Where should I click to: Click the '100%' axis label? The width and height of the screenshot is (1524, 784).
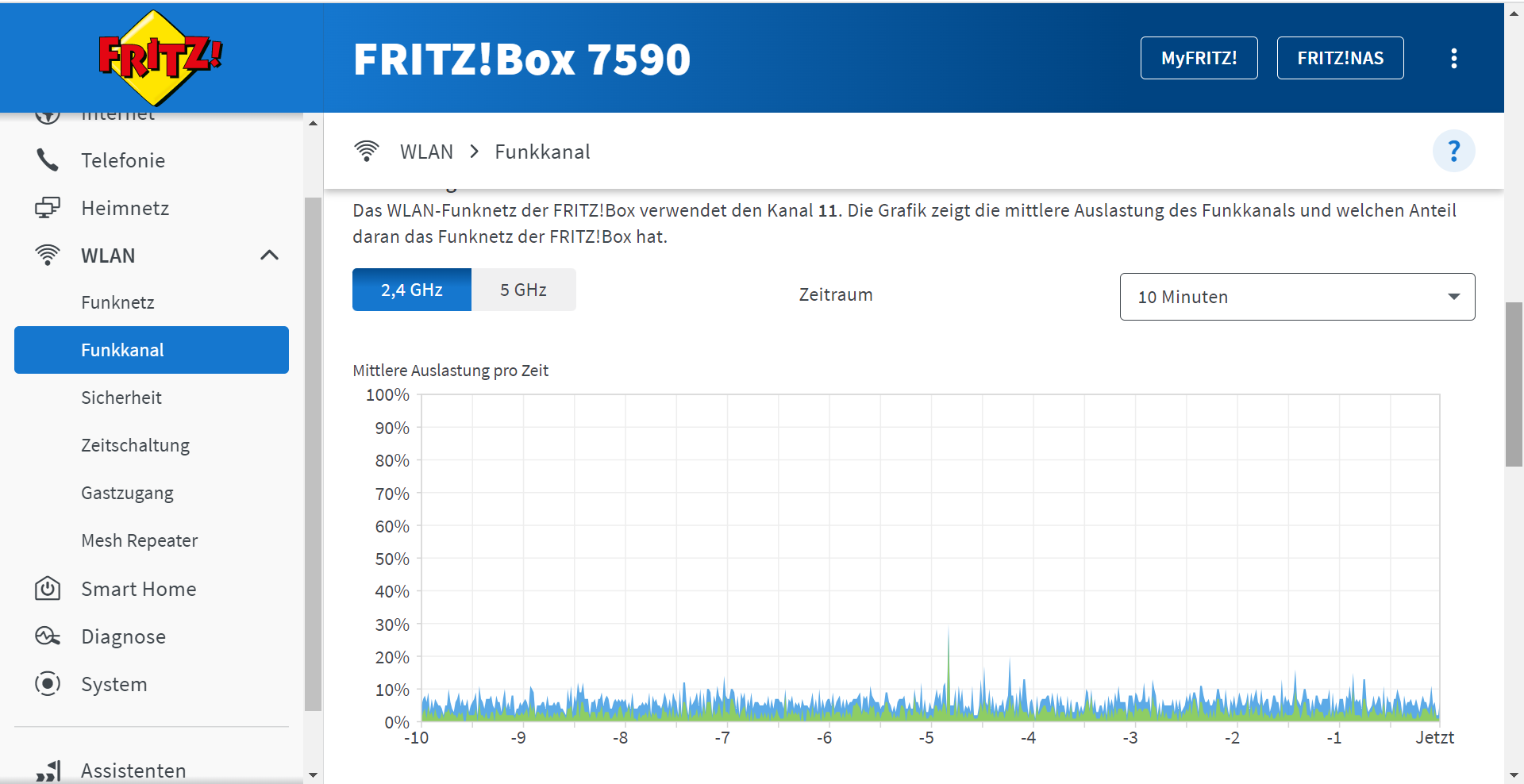point(387,394)
